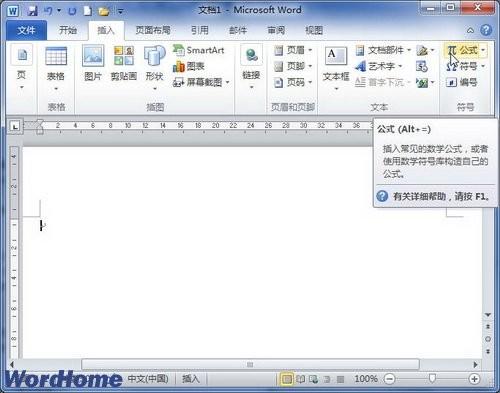500x393 pixels.
Task: Click the Date and Time icon
Action: (x=422, y=66)
